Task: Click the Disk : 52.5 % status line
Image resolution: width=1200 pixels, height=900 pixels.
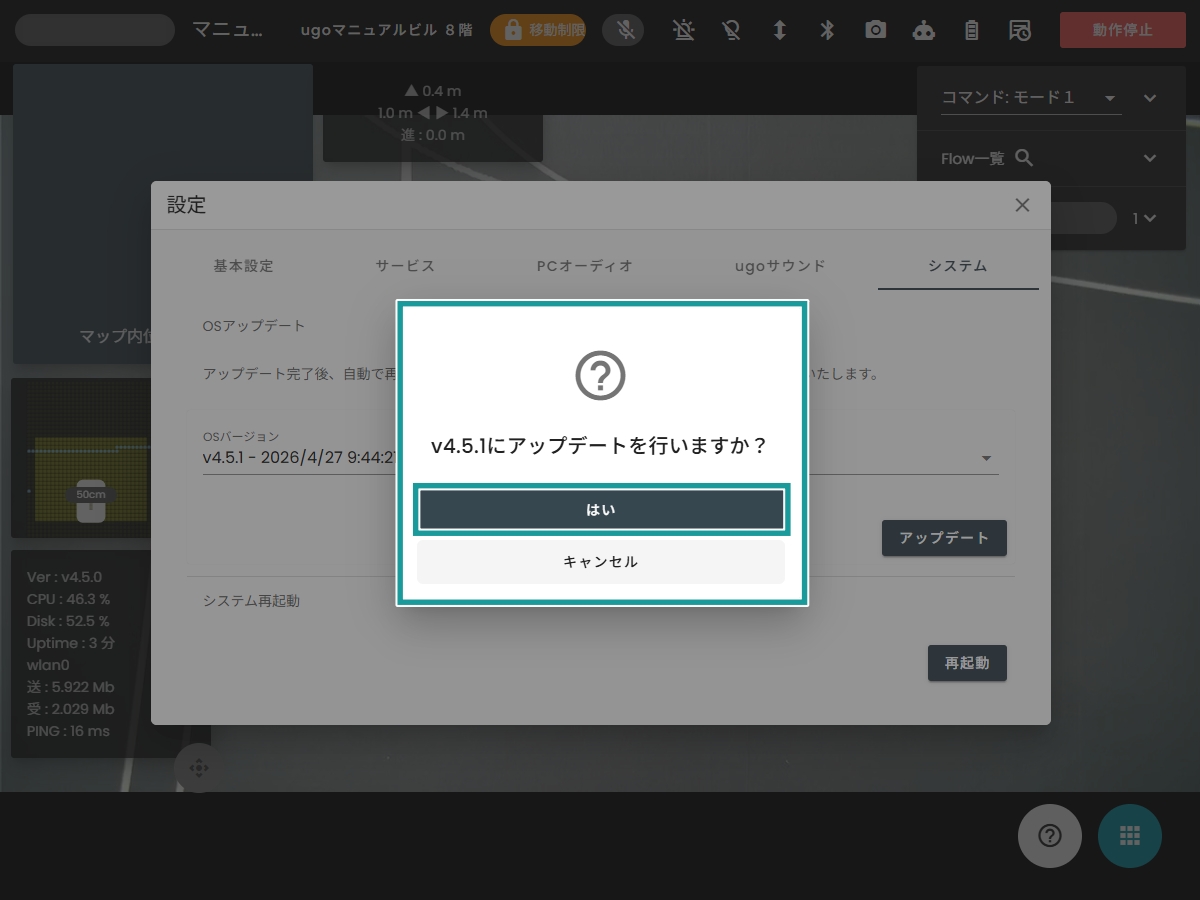Action: [x=68, y=621]
